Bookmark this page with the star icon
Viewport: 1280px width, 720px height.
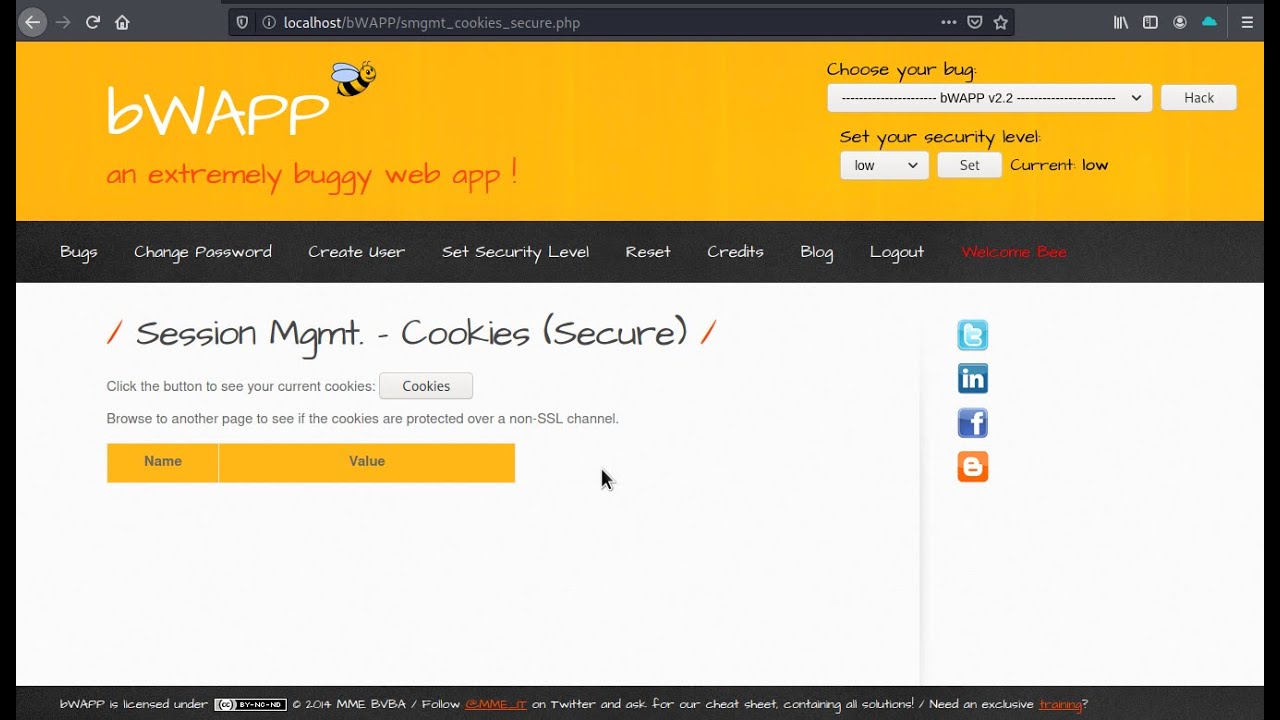click(1001, 22)
